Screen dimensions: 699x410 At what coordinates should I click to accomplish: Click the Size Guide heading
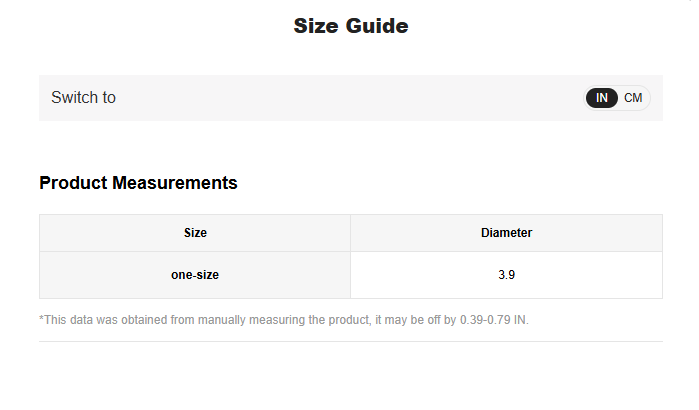coord(350,26)
